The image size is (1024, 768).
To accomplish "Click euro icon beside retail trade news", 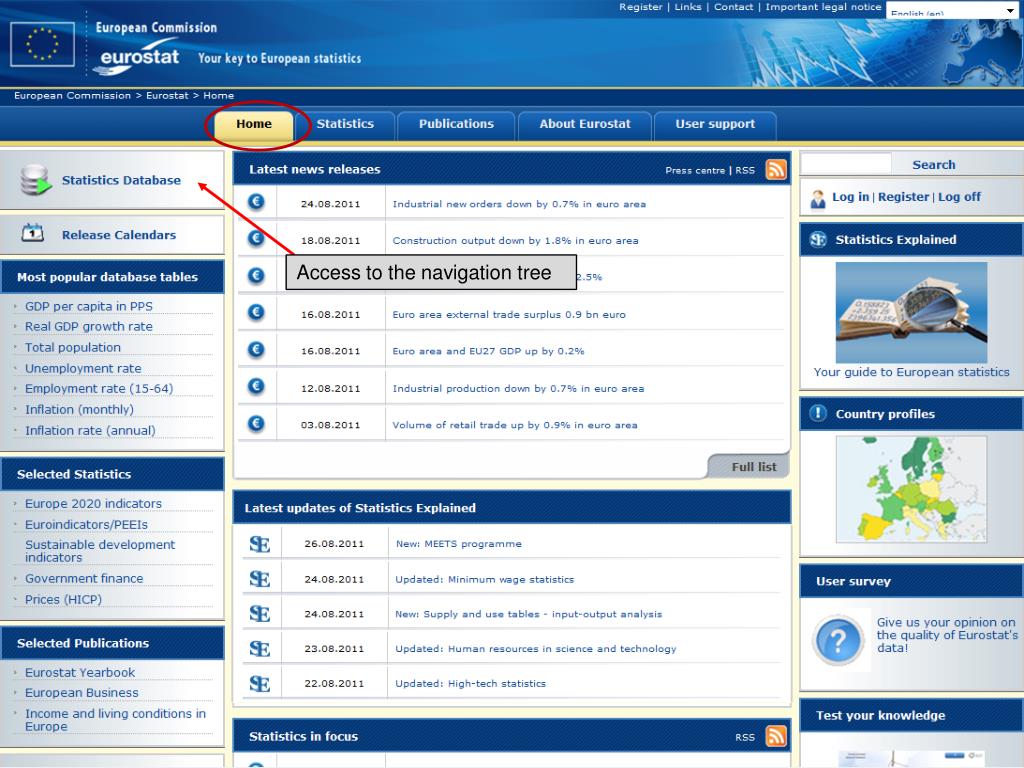I will (256, 424).
